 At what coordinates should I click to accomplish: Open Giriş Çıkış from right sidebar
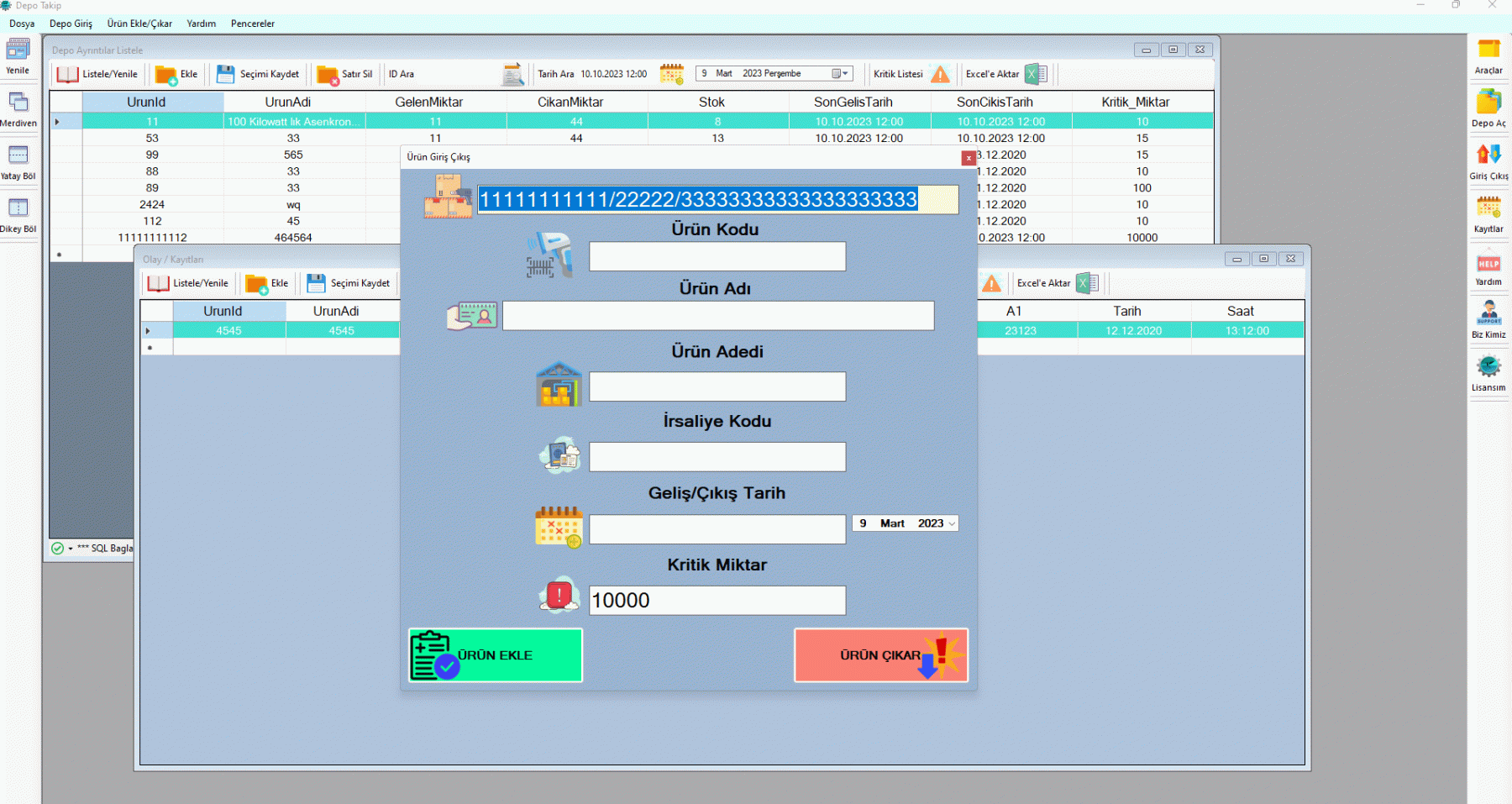click(x=1488, y=156)
